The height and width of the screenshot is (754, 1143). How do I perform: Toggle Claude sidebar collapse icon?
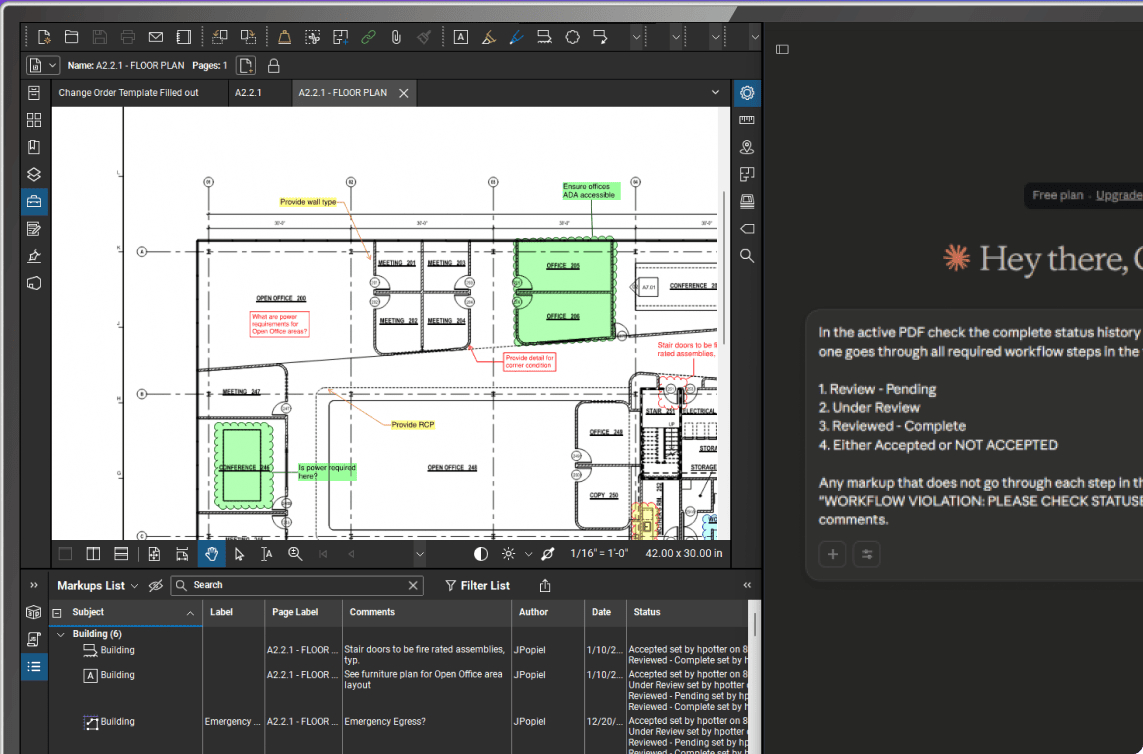[782, 50]
